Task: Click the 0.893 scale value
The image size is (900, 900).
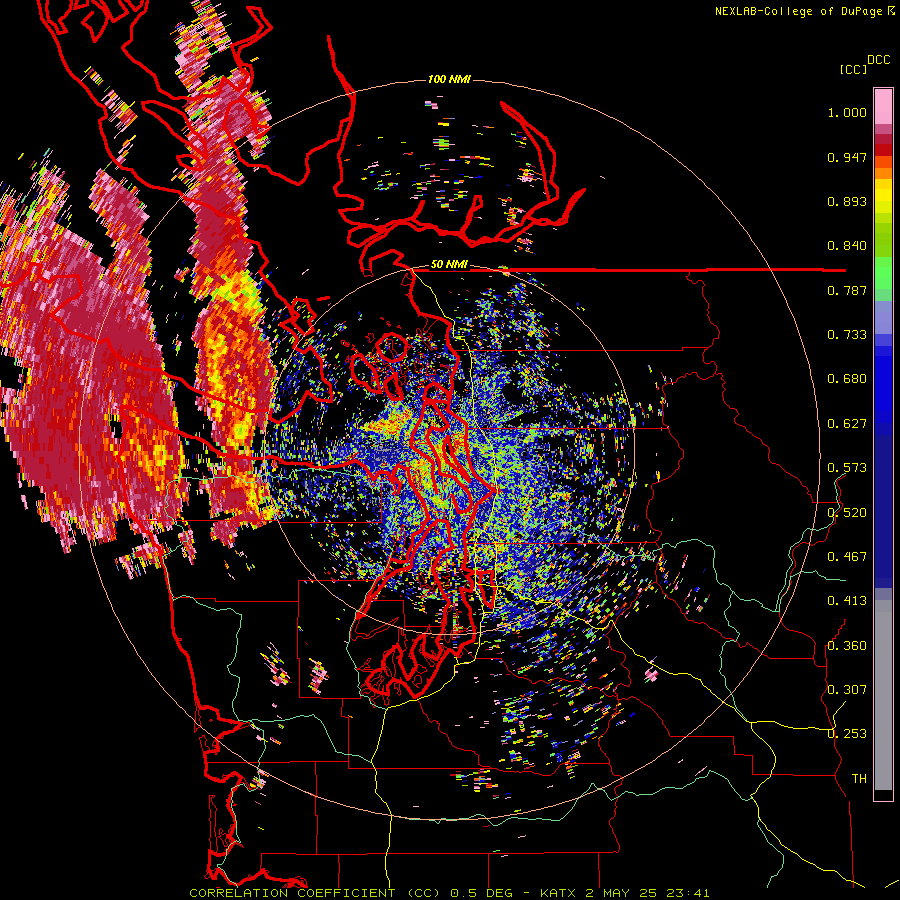Action: (847, 201)
